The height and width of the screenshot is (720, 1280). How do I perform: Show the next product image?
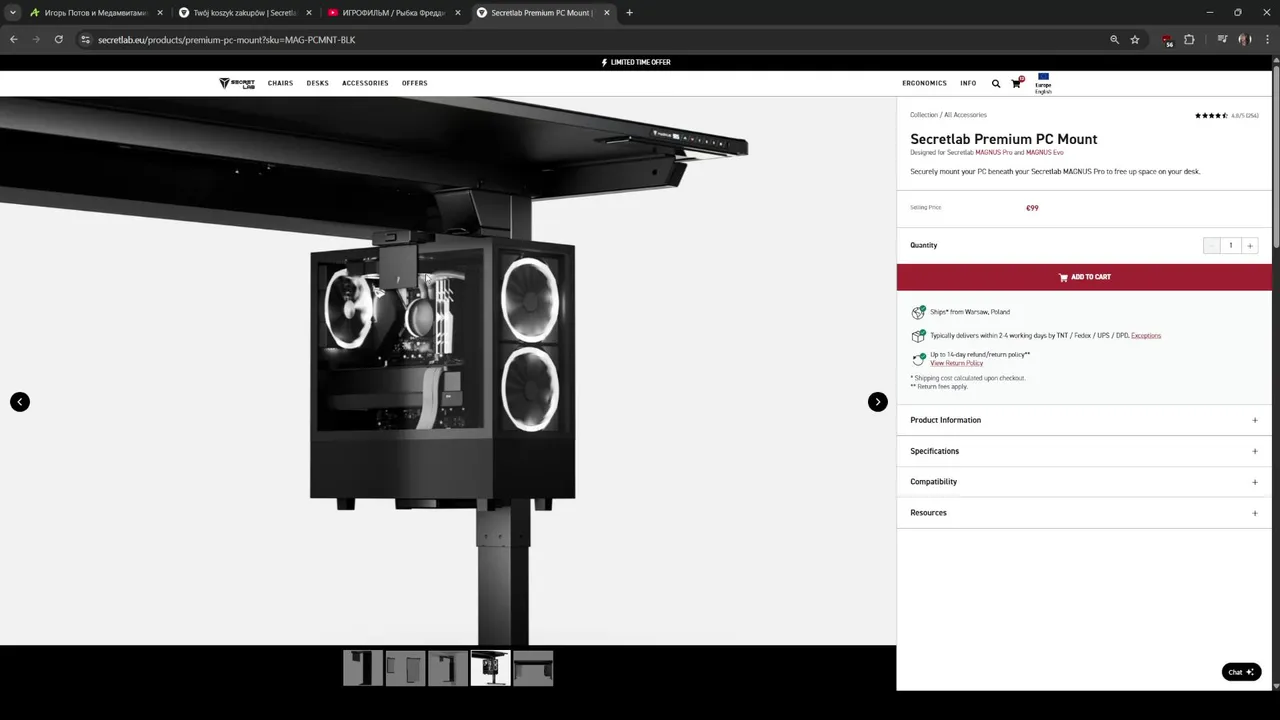[x=877, y=402]
